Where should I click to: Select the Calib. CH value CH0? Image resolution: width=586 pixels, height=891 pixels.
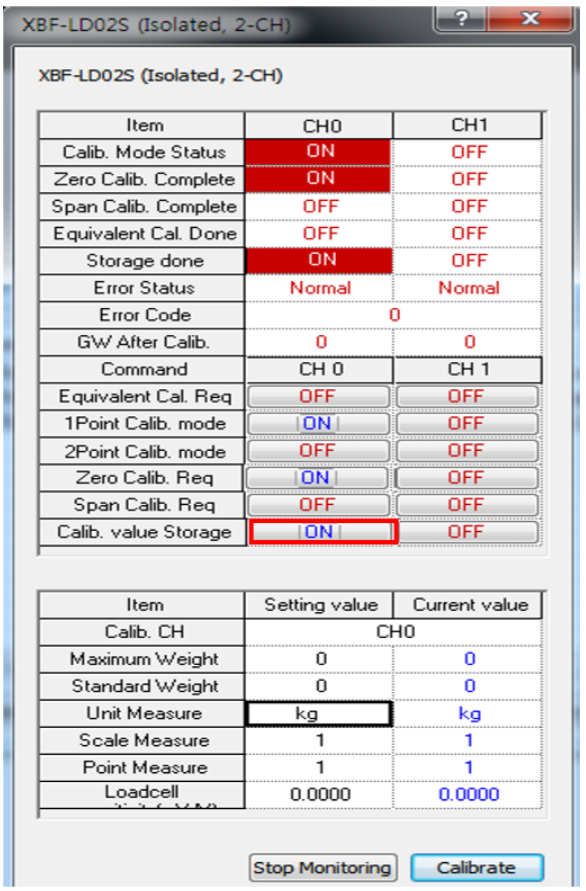tap(394, 632)
